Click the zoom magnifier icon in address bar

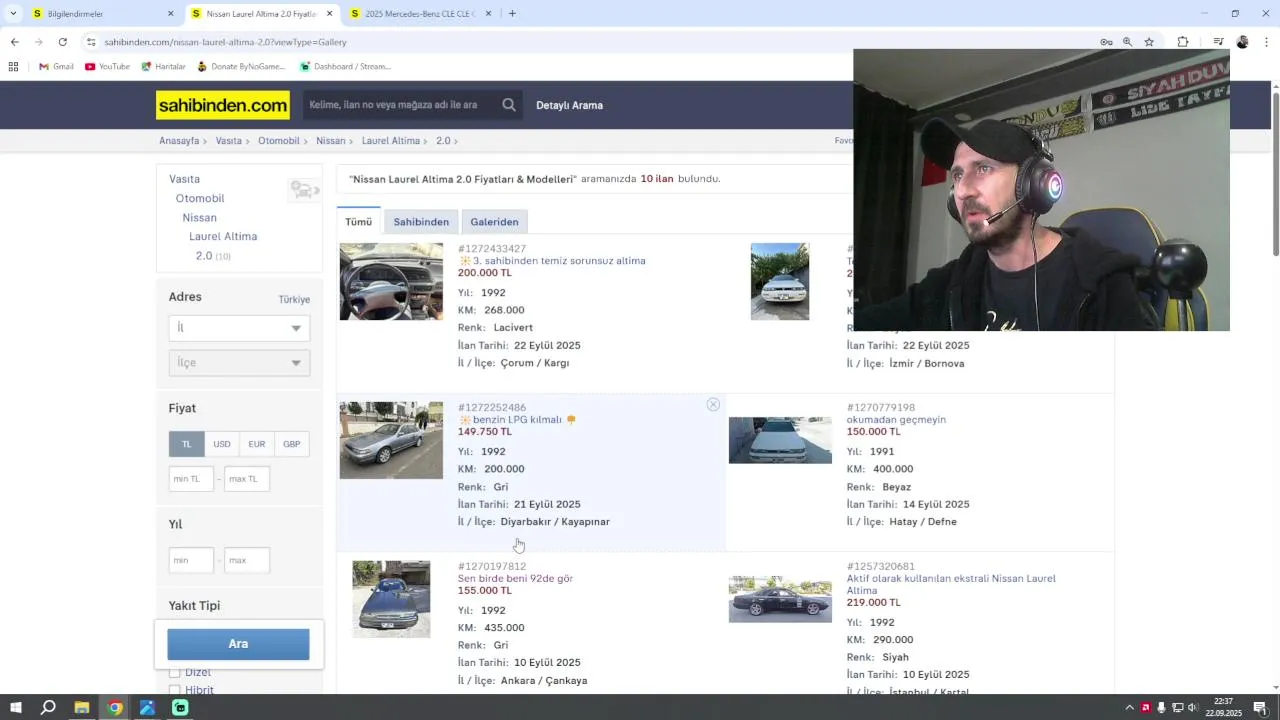(x=1127, y=42)
